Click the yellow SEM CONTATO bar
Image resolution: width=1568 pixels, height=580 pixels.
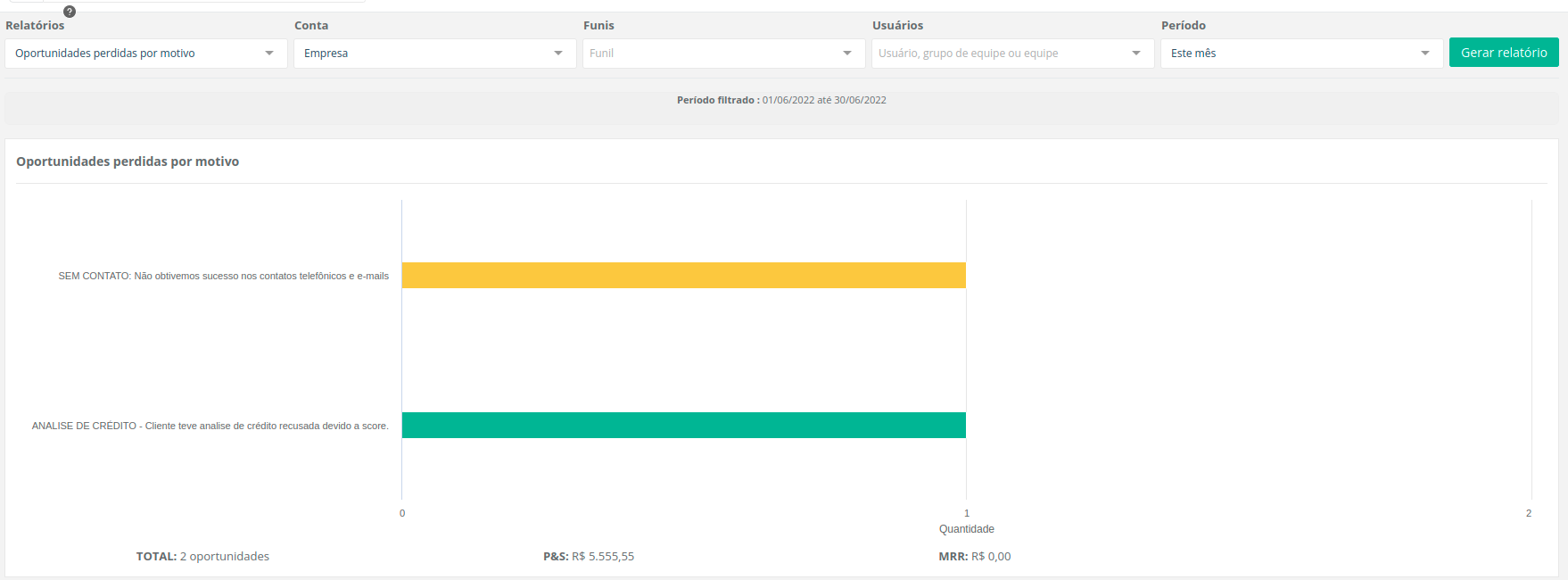pyautogui.click(x=683, y=275)
